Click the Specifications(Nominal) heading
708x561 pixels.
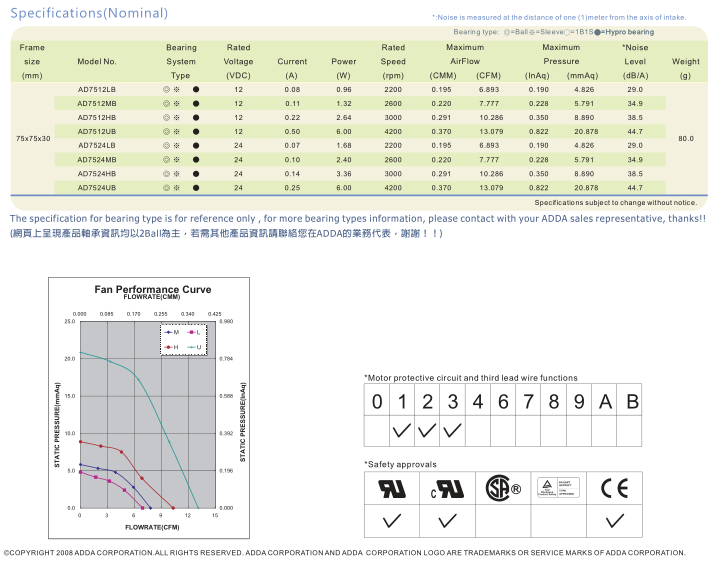(89, 13)
